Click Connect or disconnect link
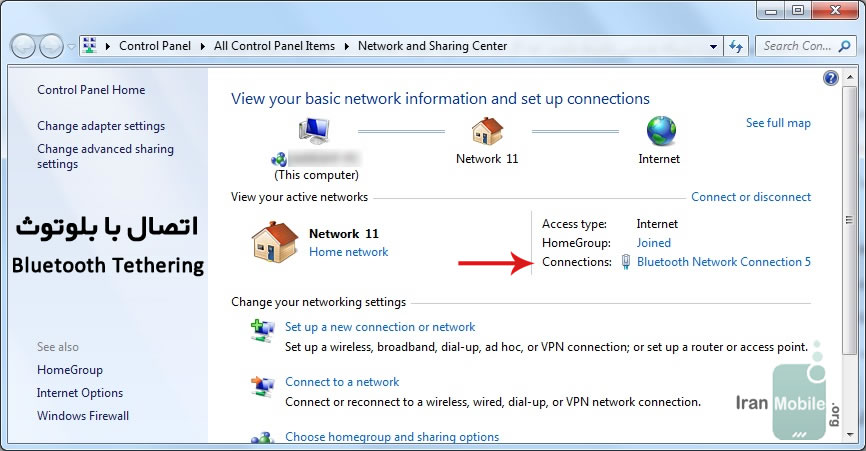 tap(751, 197)
